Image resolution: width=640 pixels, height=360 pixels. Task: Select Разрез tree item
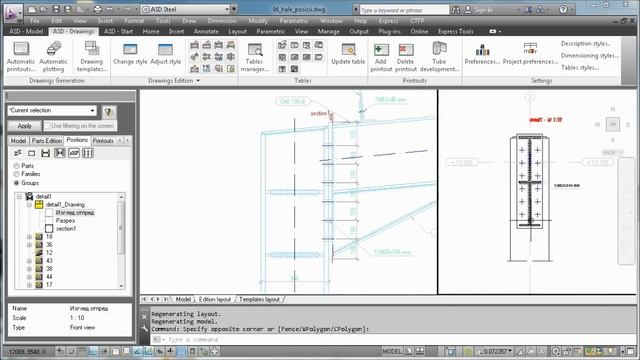pos(65,221)
